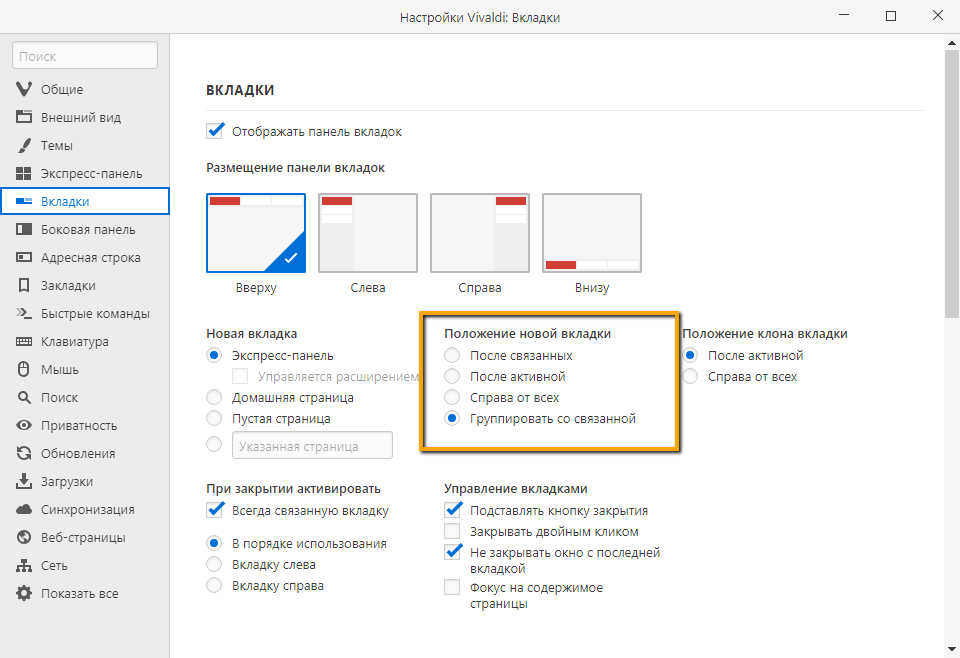Click the settings Поиск search field
960x658 pixels.
click(x=85, y=56)
